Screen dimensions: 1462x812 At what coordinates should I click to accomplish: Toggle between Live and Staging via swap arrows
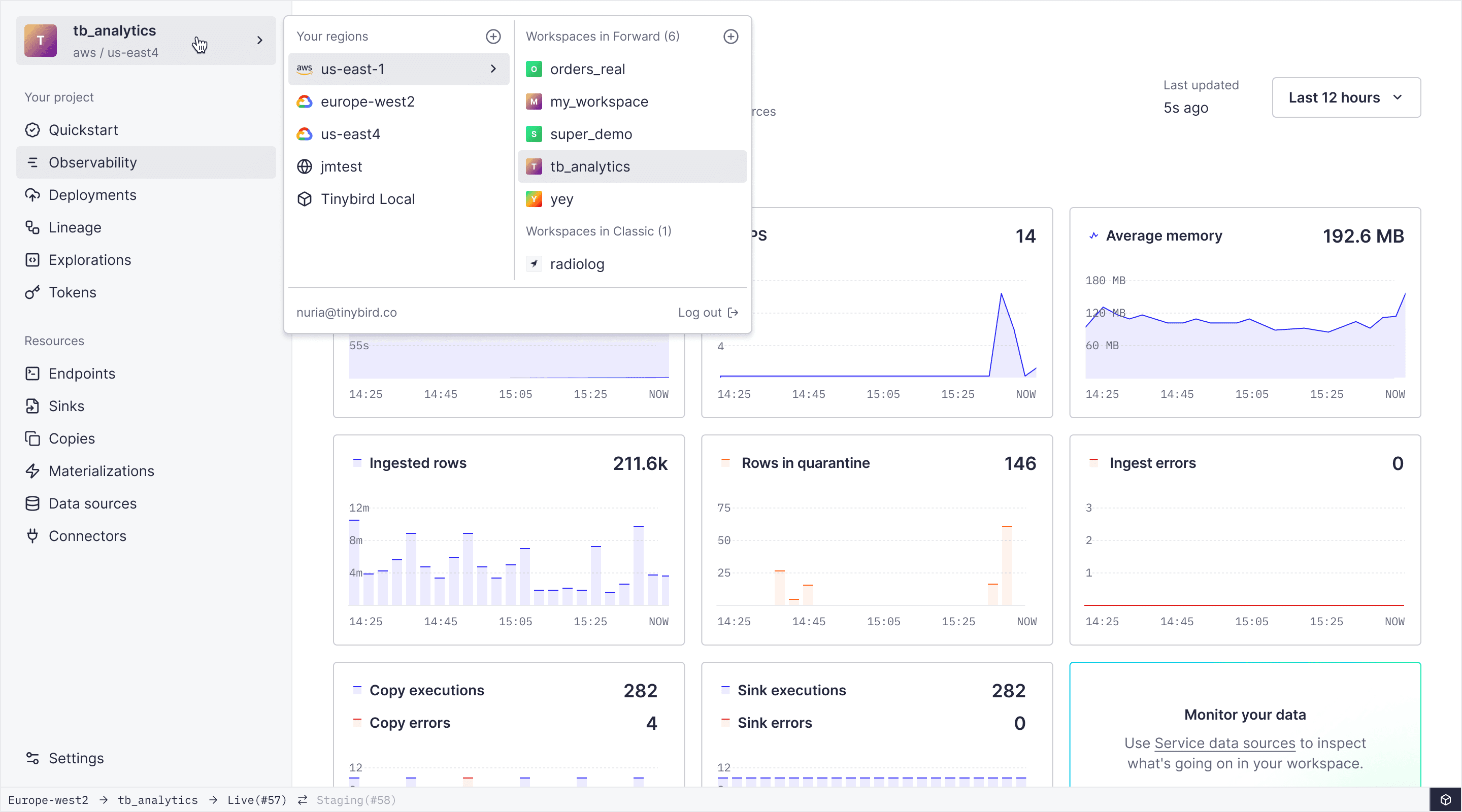[x=303, y=799]
